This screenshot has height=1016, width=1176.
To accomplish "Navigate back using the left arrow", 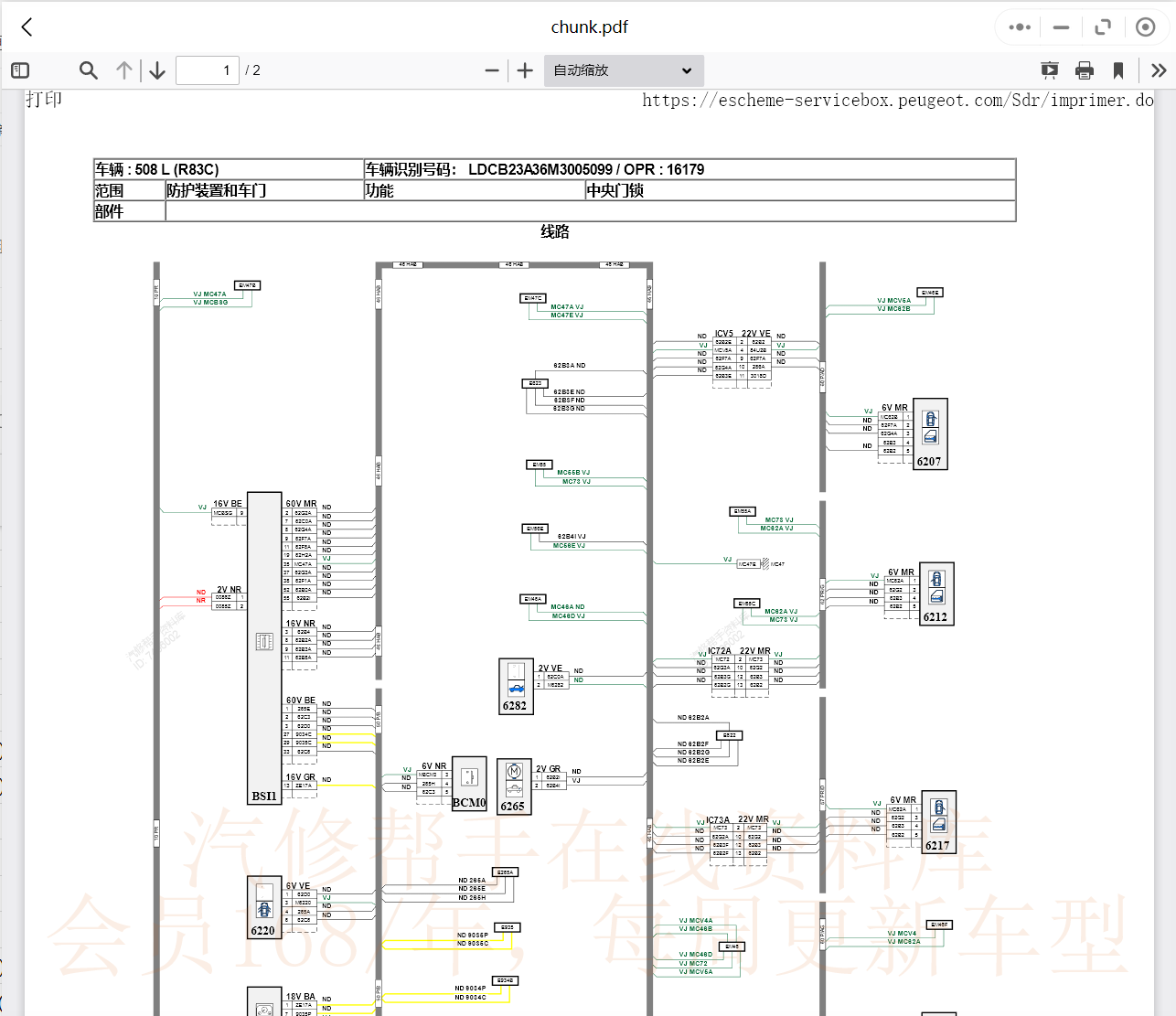I will point(25,27).
